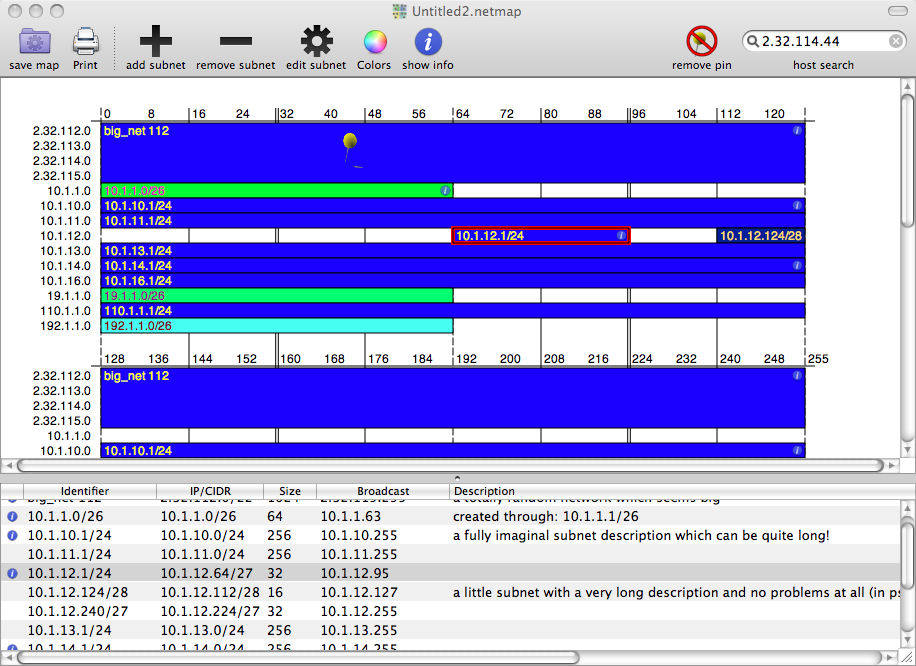Open the edit subnet gear tool
The image size is (916, 666).
tap(315, 43)
